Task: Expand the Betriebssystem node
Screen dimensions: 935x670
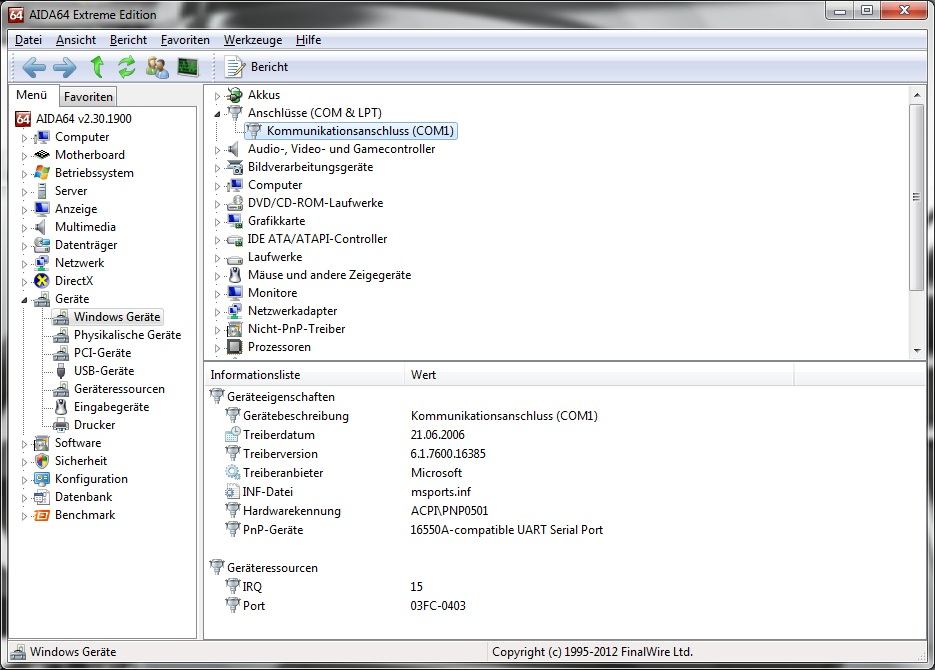Action: coord(24,174)
